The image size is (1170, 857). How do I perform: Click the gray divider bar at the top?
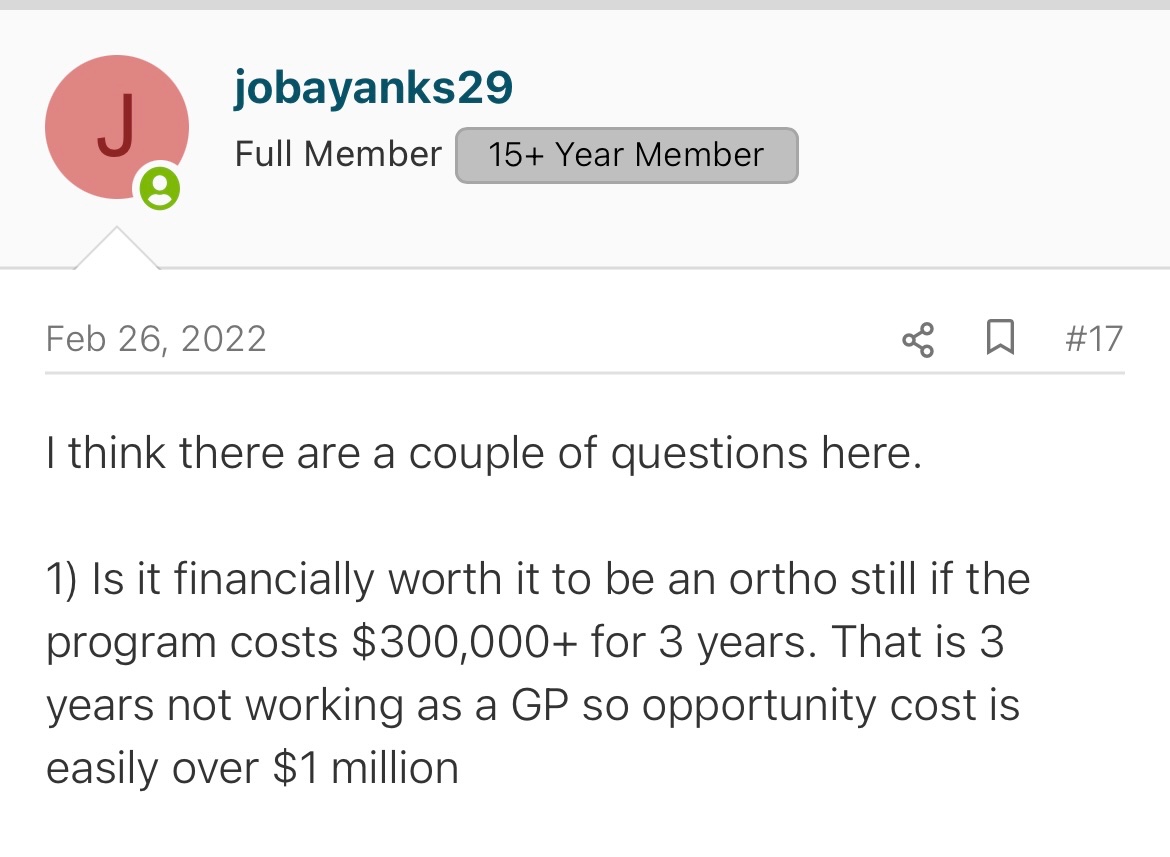585,5
